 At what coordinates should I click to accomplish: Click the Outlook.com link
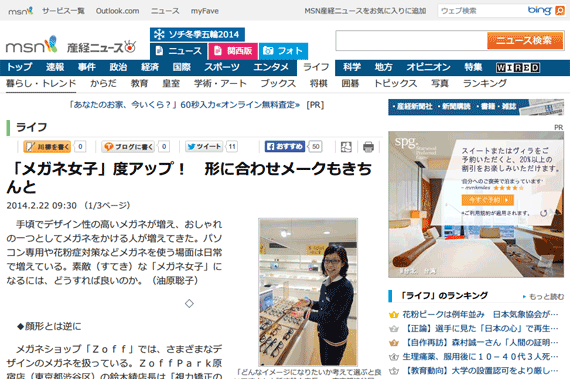click(117, 11)
